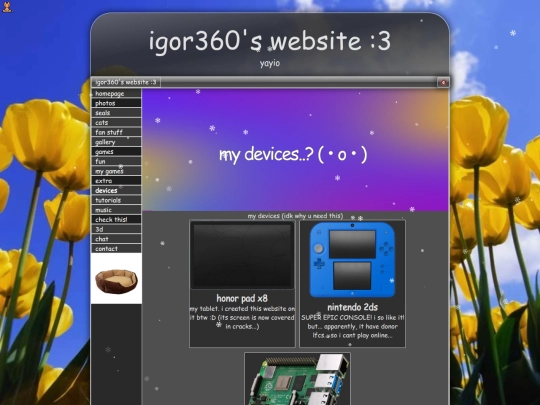Select fan stuff in sidebar
Viewport: 540px width, 405px height.
[x=116, y=132]
